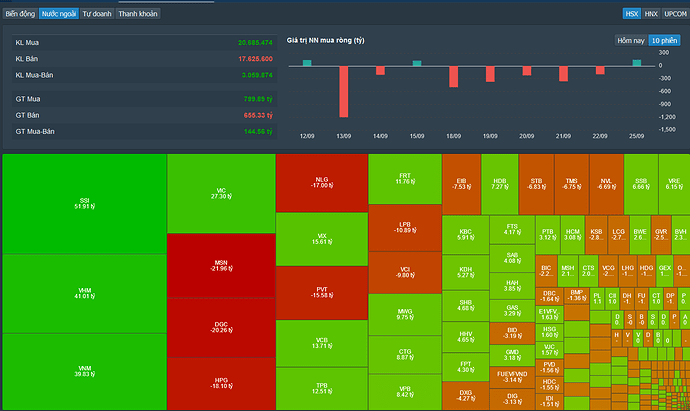Image resolution: width=690 pixels, height=411 pixels.
Task: Switch to the Biến động tab
Action: coord(20,14)
